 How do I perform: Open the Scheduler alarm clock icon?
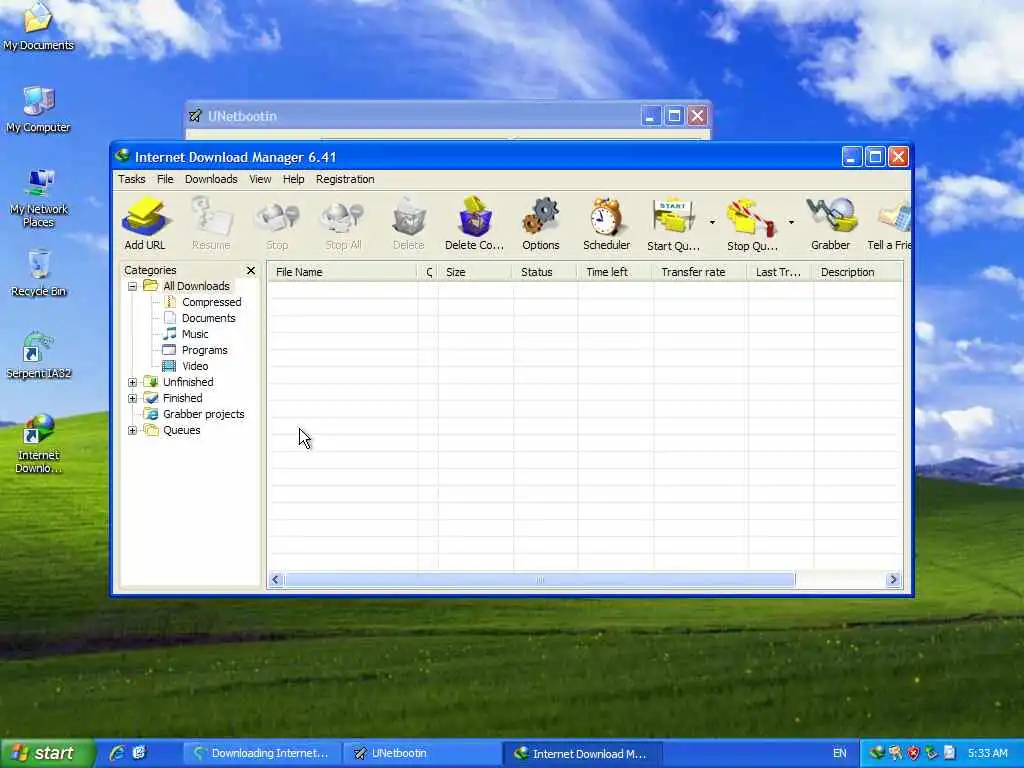[x=606, y=224]
